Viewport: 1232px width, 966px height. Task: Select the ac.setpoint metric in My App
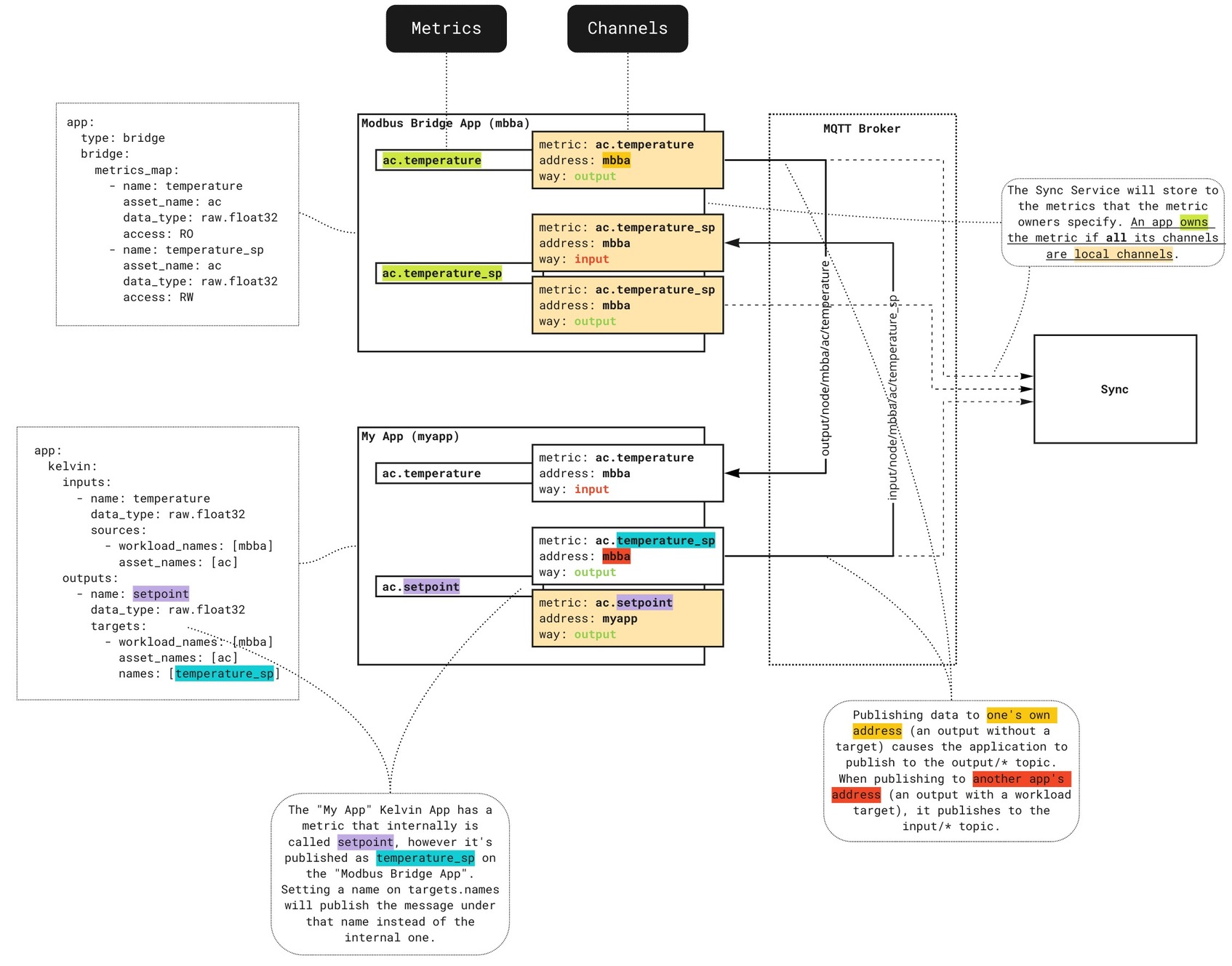point(420,586)
